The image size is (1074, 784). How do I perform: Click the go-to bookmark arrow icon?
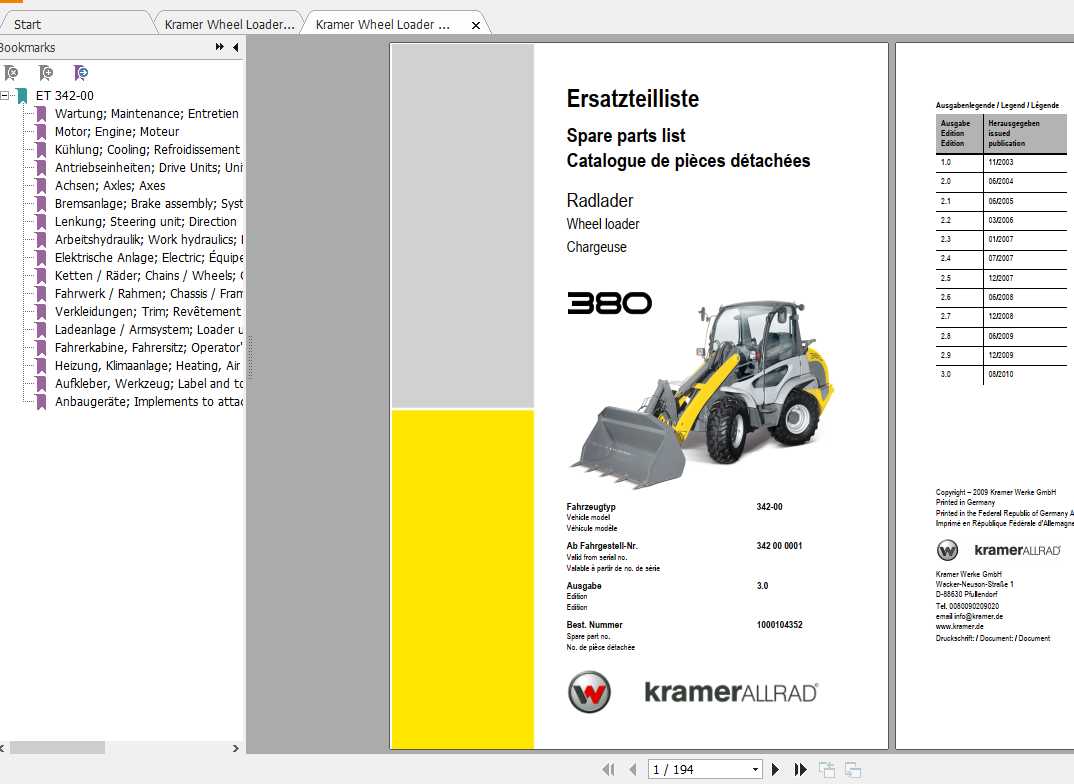click(81, 73)
